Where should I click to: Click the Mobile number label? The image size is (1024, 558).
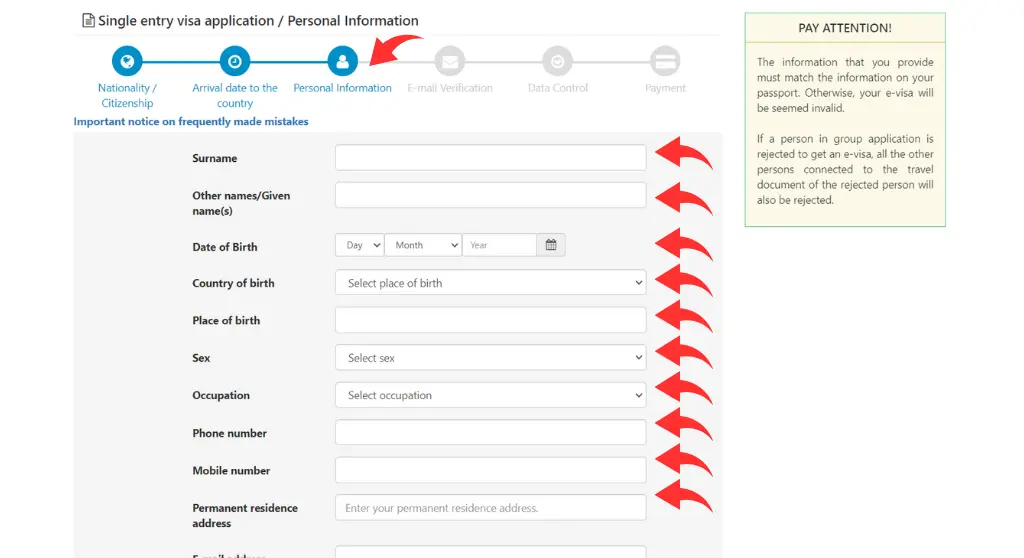[231, 470]
